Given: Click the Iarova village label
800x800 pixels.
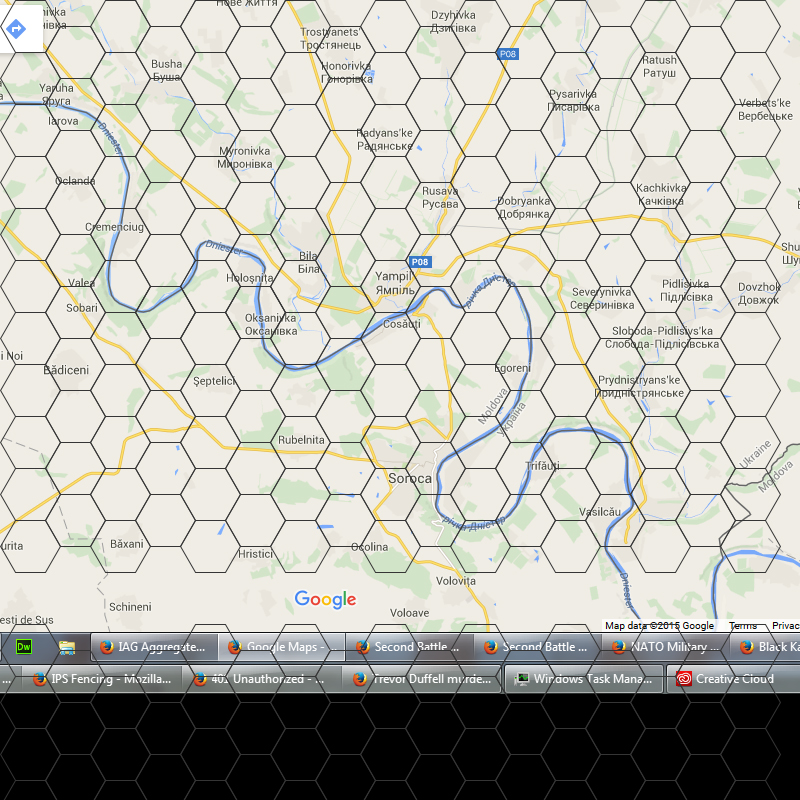Looking at the screenshot, I should pos(63,121).
